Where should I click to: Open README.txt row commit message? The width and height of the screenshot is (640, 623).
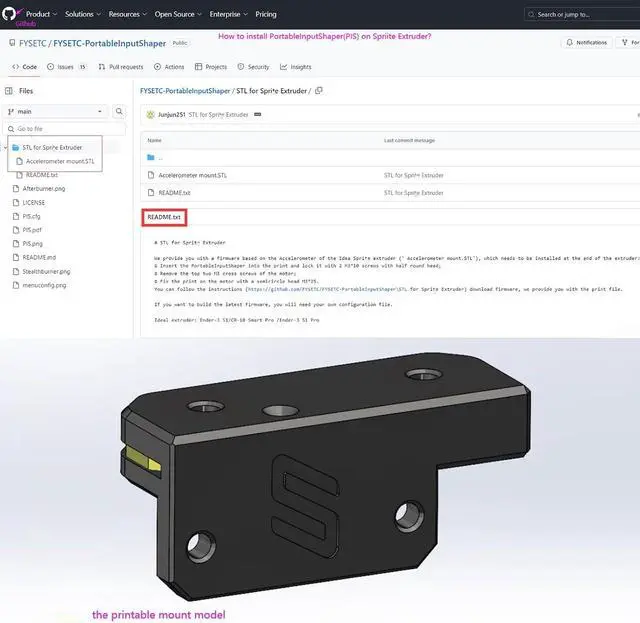[x=413, y=193]
